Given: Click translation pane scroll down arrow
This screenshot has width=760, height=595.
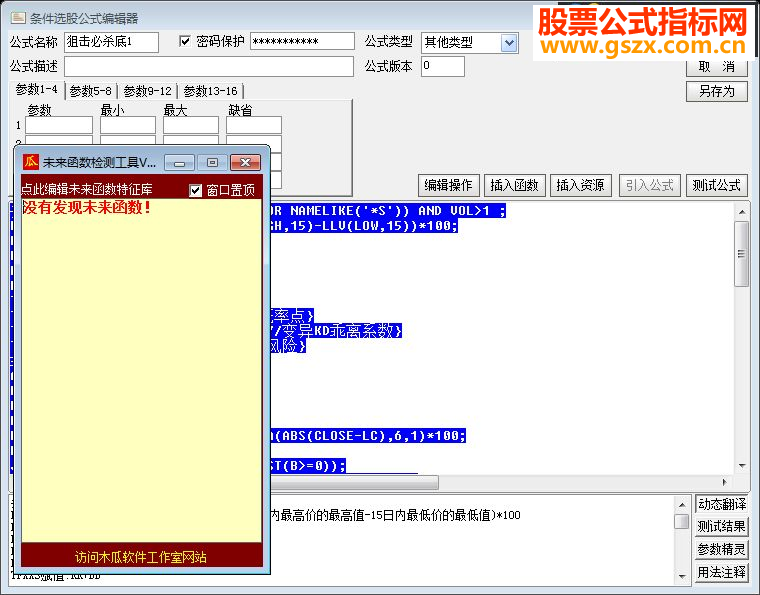Looking at the screenshot, I should point(682,577).
